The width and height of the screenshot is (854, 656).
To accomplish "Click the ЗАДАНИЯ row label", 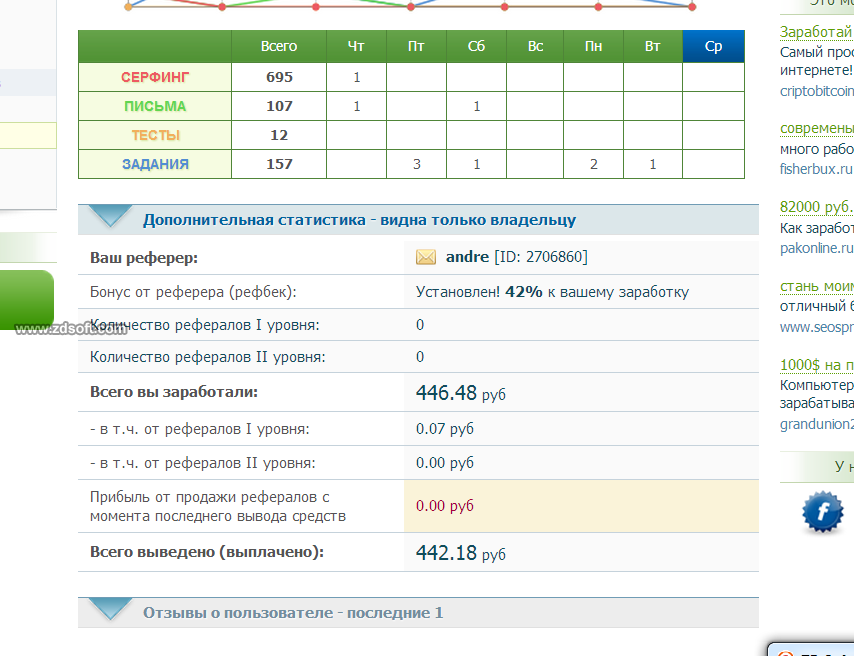I will (155, 164).
